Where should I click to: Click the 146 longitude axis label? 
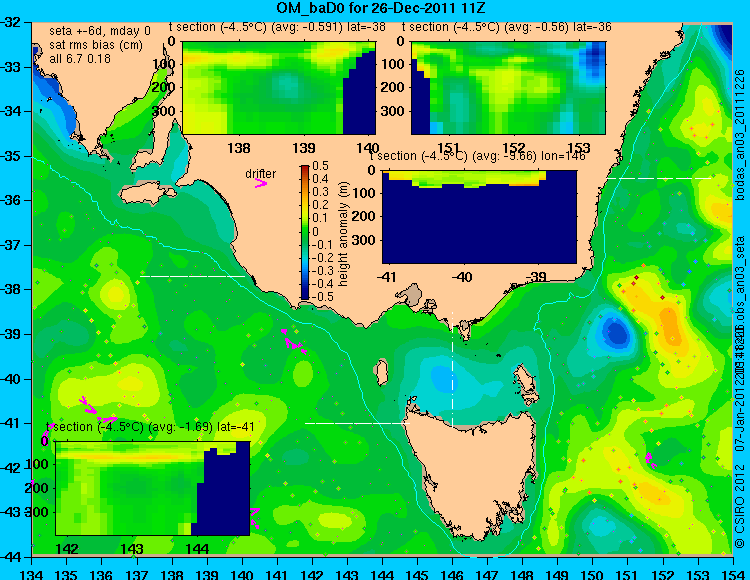pyautogui.click(x=452, y=574)
